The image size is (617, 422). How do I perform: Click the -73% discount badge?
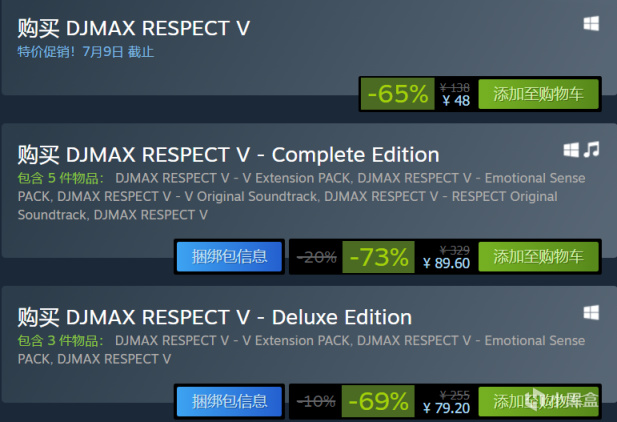[x=379, y=256]
